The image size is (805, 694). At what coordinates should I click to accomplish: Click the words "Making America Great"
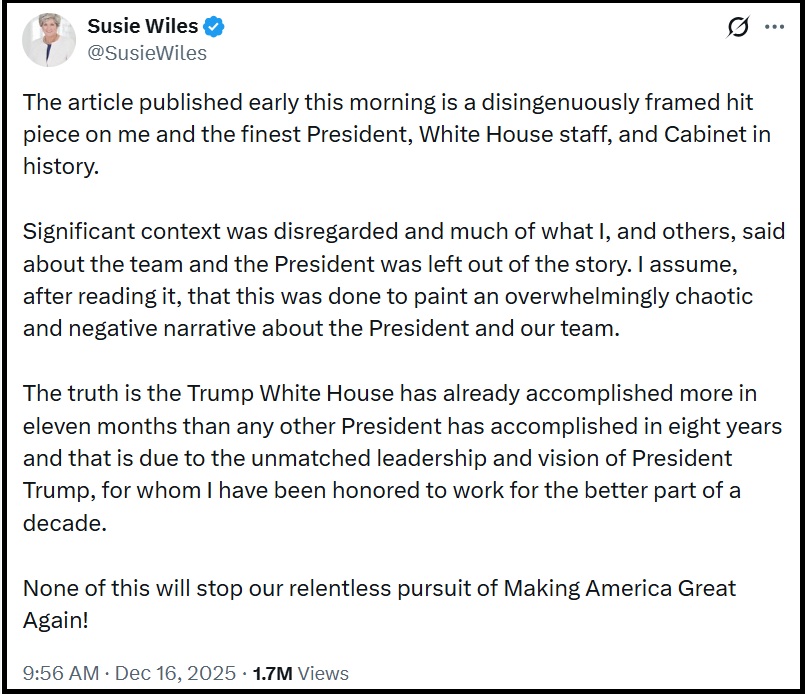[x=620, y=587]
